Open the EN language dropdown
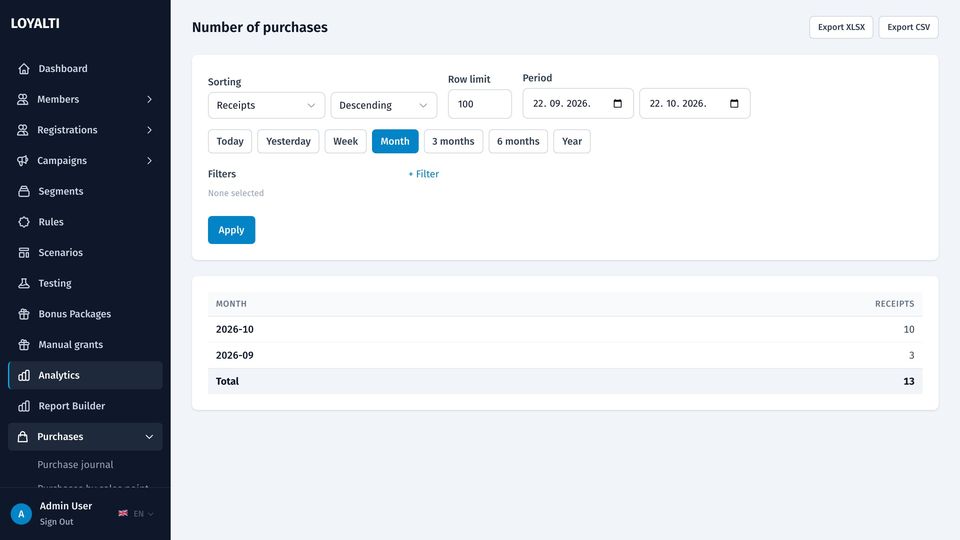The image size is (960, 540). [144, 514]
